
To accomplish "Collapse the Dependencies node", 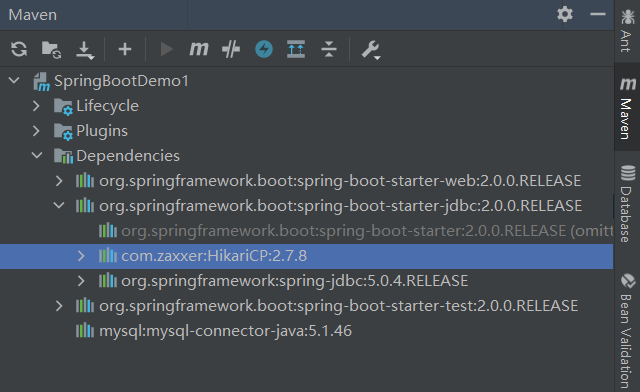I will point(37,156).
